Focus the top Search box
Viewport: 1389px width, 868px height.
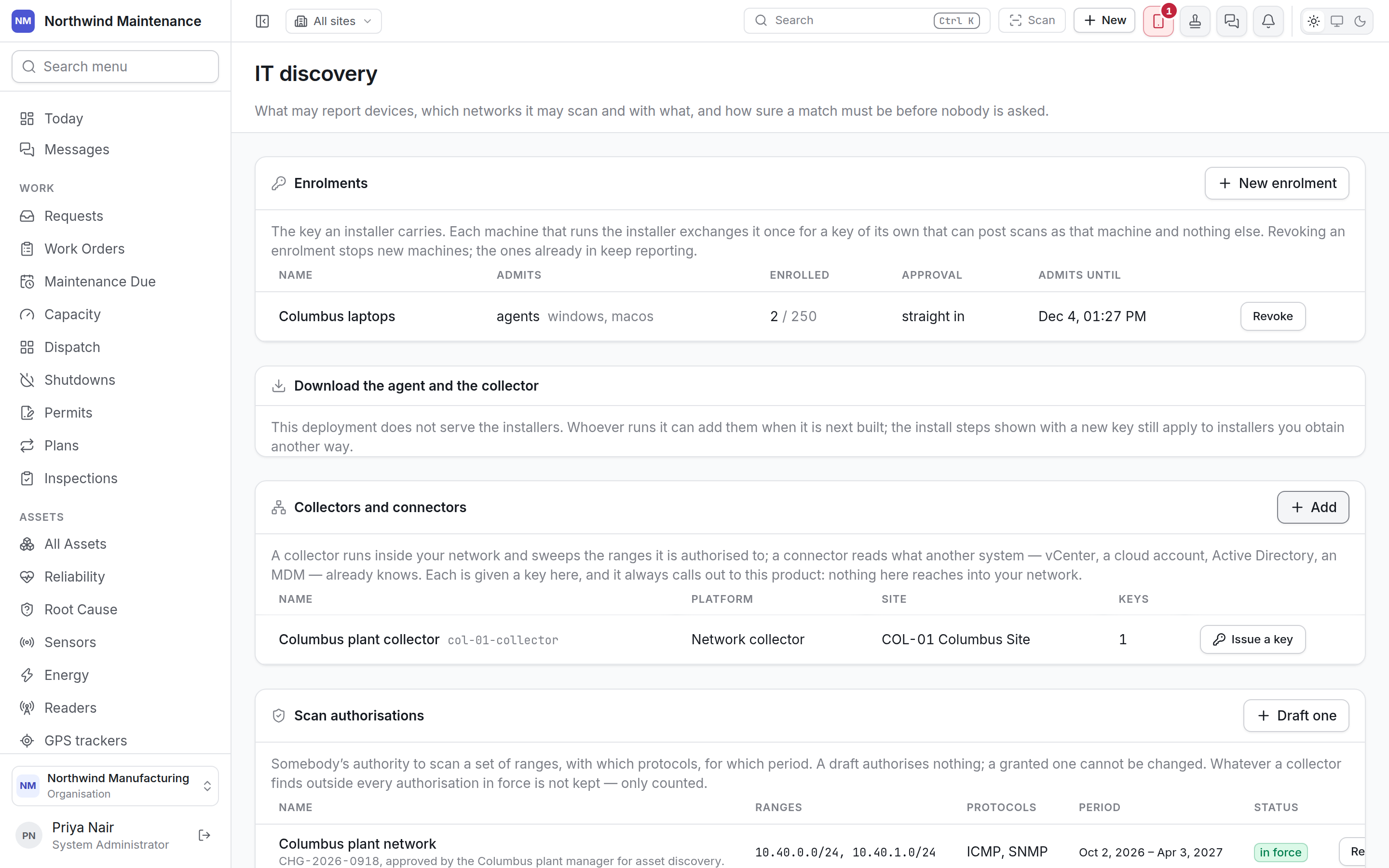867,21
